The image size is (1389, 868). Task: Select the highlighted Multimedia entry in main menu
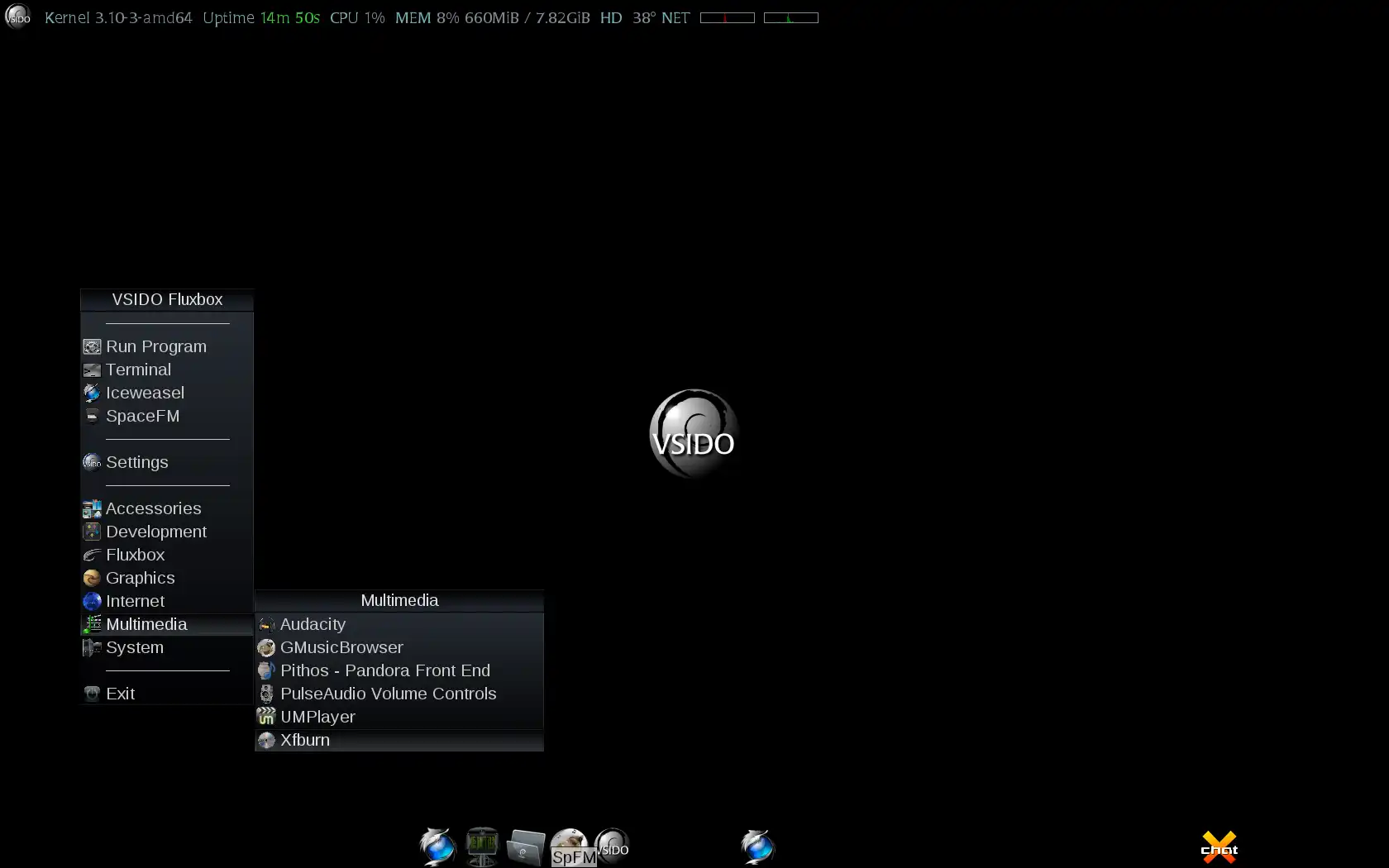click(167, 624)
